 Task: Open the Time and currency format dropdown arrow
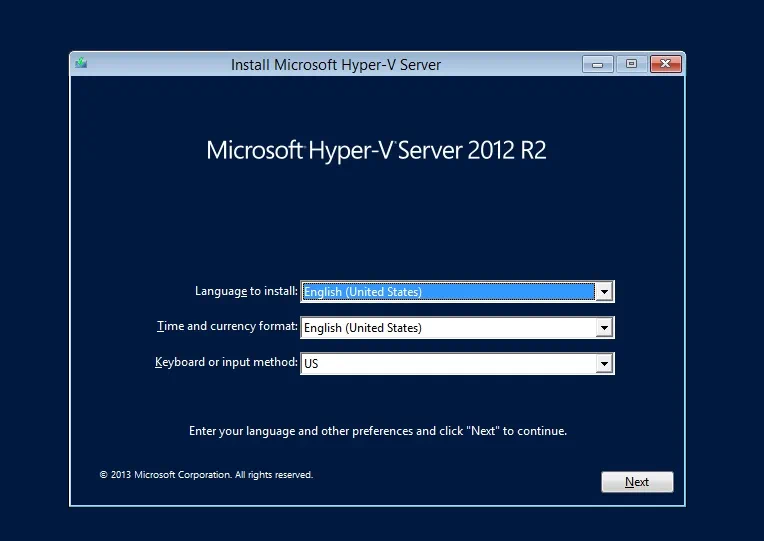pyautogui.click(x=603, y=328)
